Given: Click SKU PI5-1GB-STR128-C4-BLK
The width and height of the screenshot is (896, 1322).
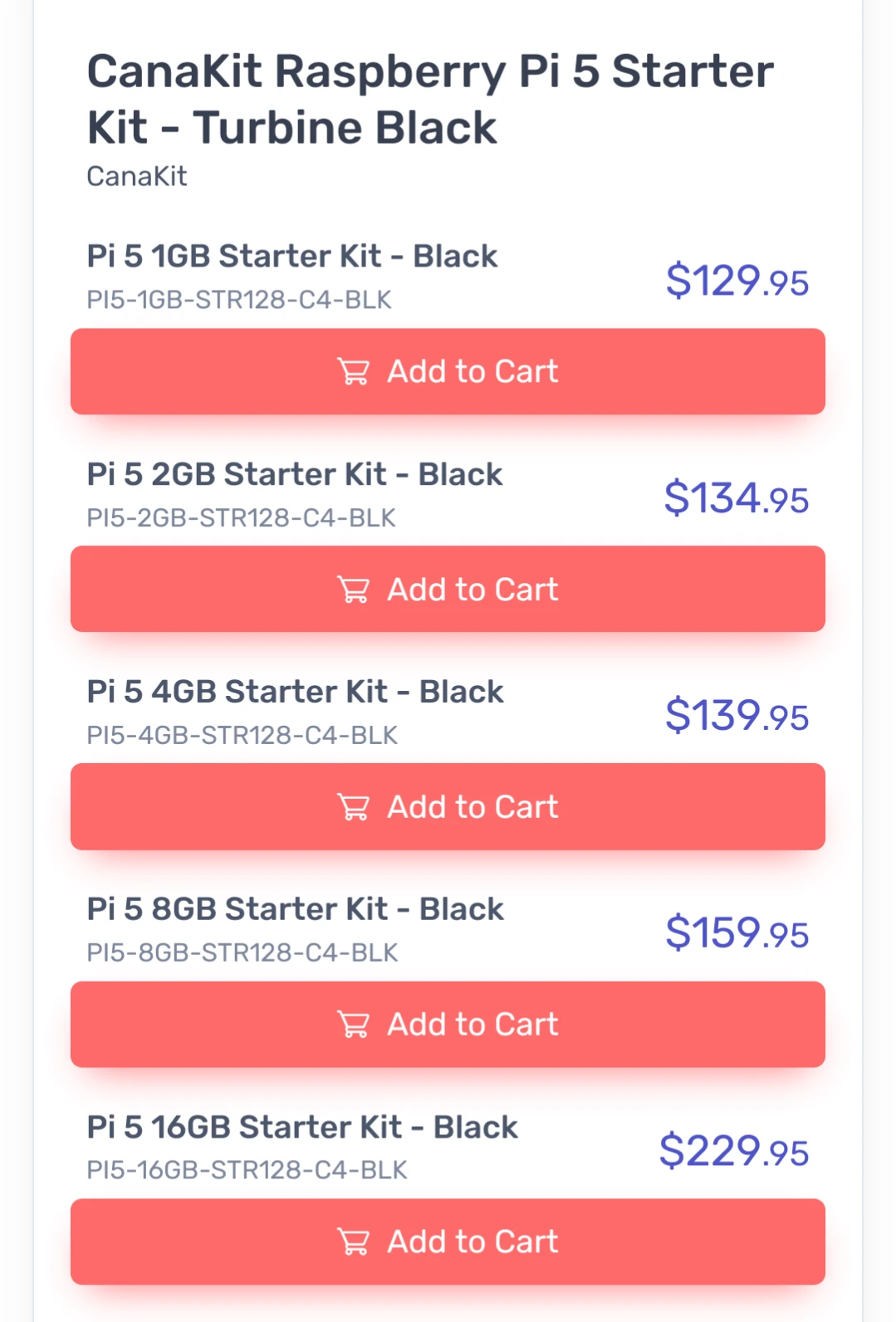Looking at the screenshot, I should [239, 300].
